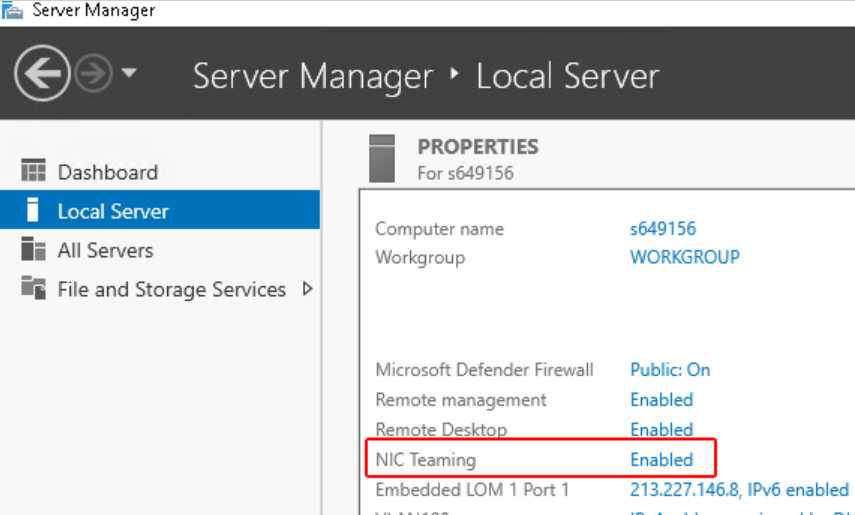This screenshot has width=855, height=515.
Task: Open NIC Teaming Enabled link
Action: (661, 460)
